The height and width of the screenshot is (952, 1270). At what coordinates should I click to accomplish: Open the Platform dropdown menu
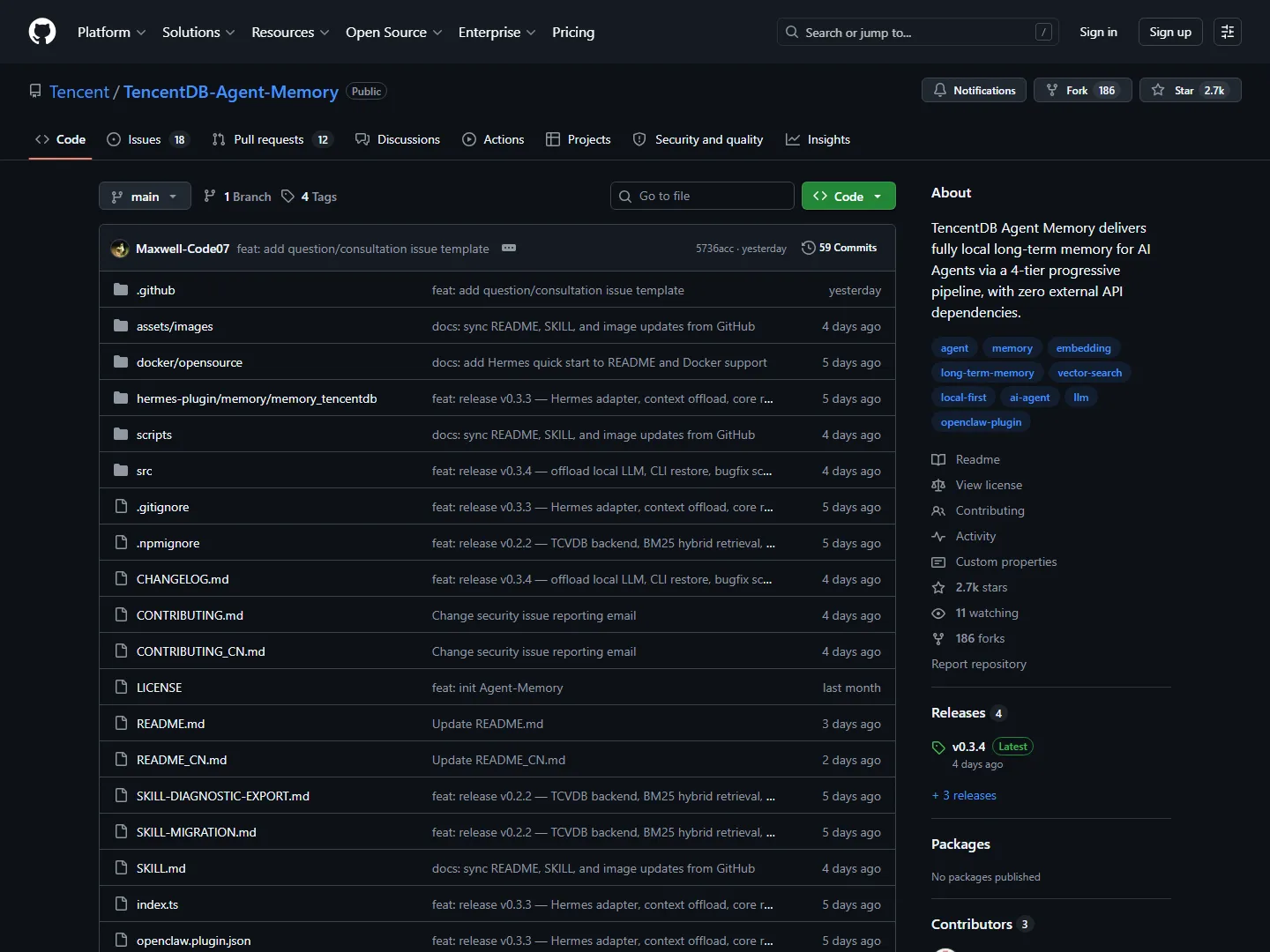pos(111,32)
